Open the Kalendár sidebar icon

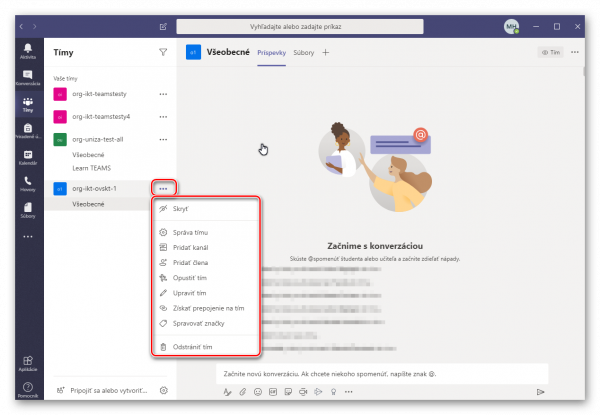pyautogui.click(x=28, y=157)
